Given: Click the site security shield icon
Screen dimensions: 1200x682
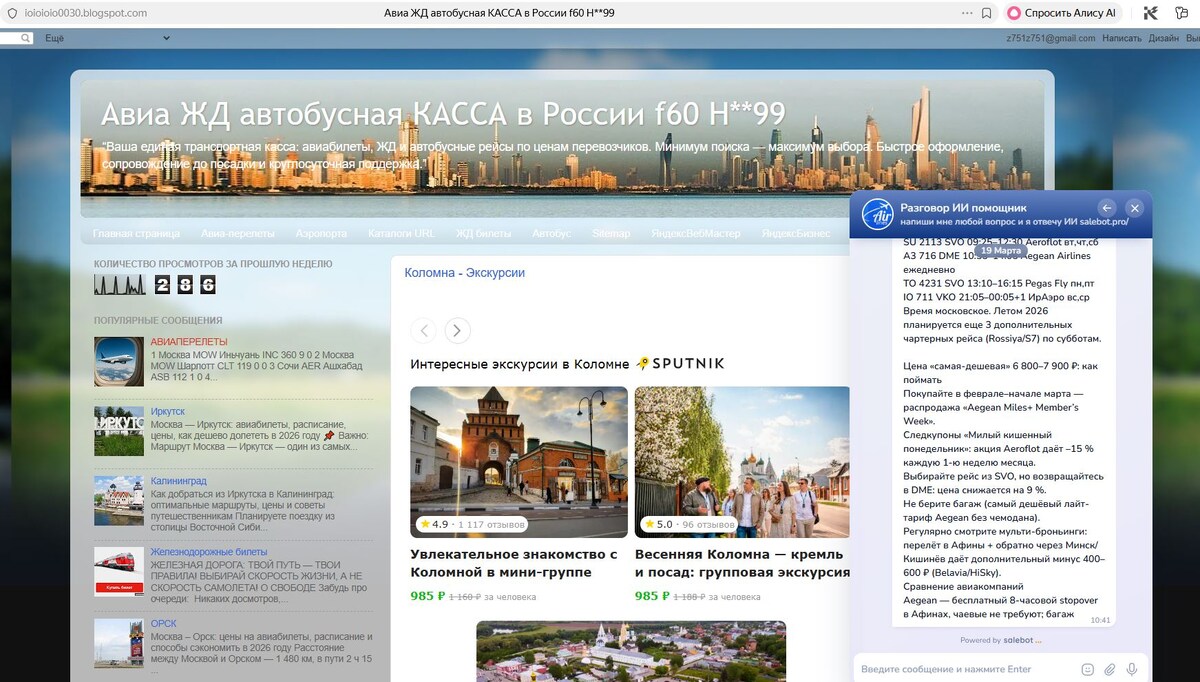Looking at the screenshot, I should [x=11, y=13].
